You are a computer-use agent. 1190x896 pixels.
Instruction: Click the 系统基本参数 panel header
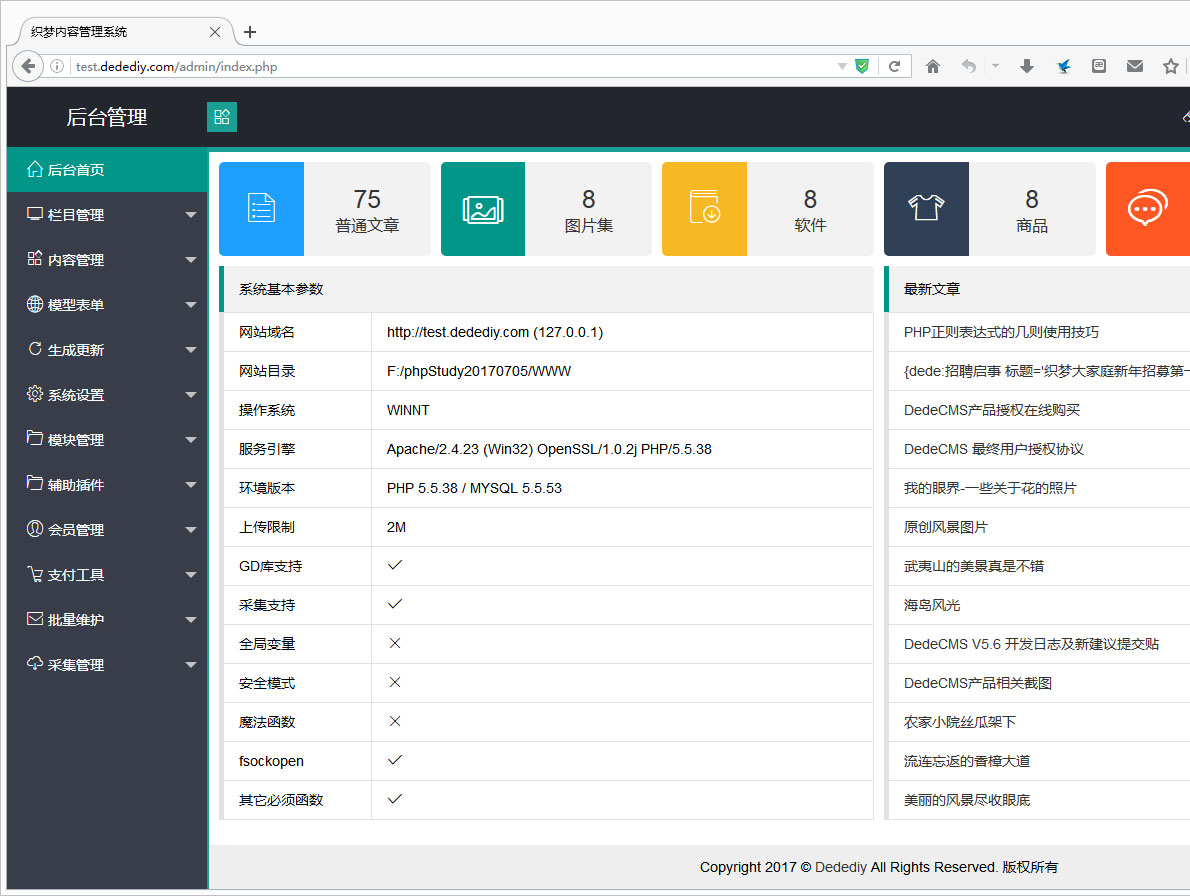coord(546,289)
